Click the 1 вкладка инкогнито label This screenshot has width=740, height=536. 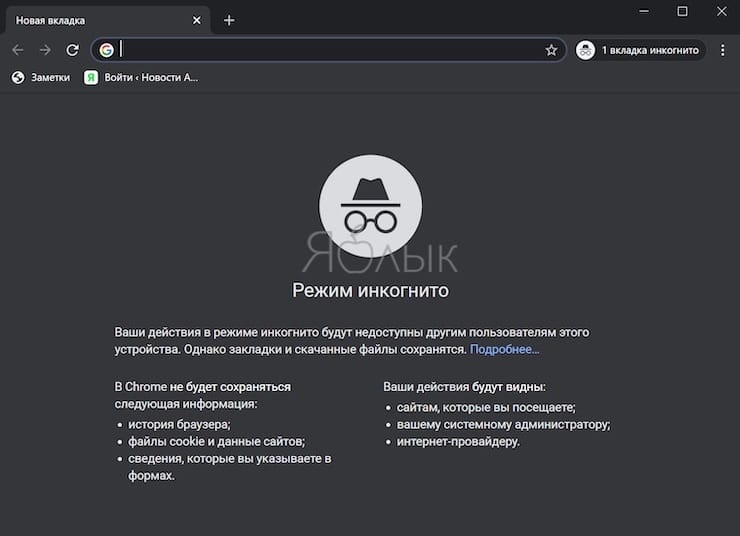[650, 50]
